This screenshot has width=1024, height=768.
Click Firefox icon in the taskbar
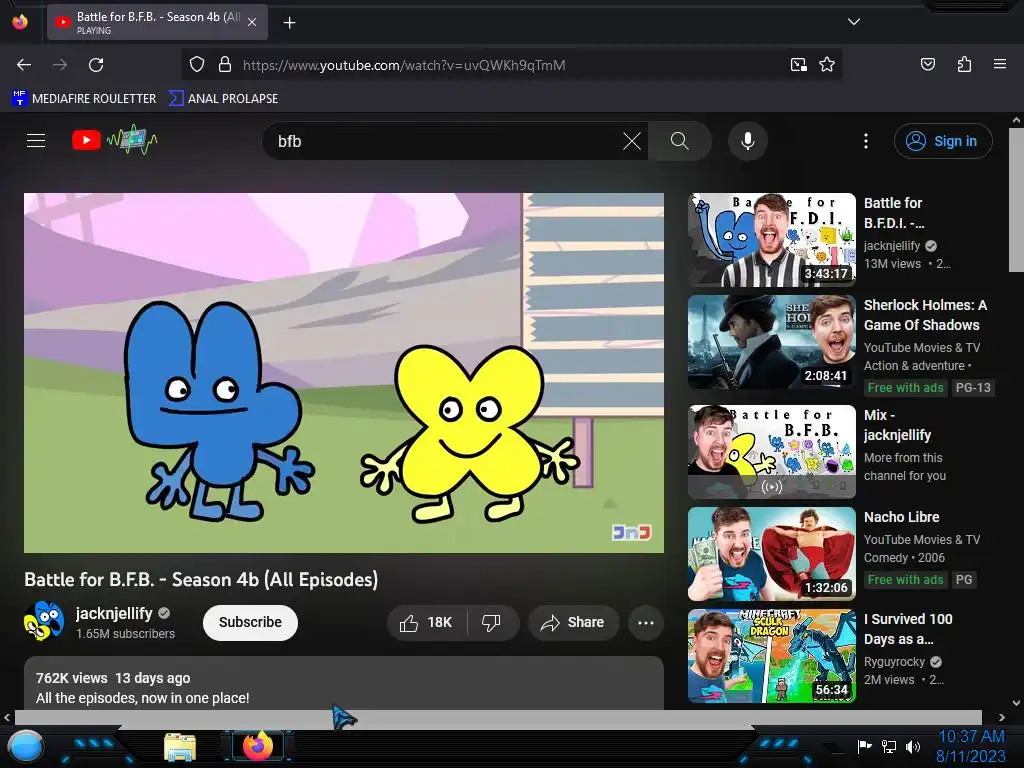(x=257, y=746)
